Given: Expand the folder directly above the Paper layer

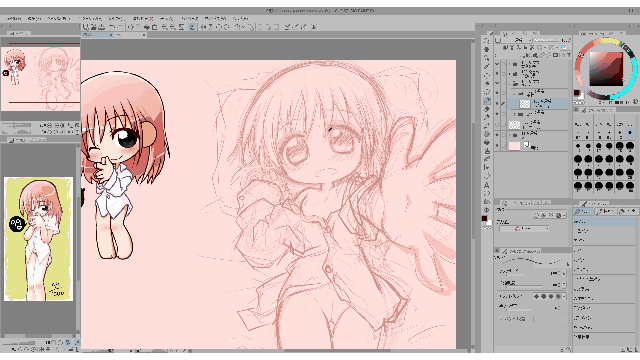Looking at the screenshot, I should [510, 134].
